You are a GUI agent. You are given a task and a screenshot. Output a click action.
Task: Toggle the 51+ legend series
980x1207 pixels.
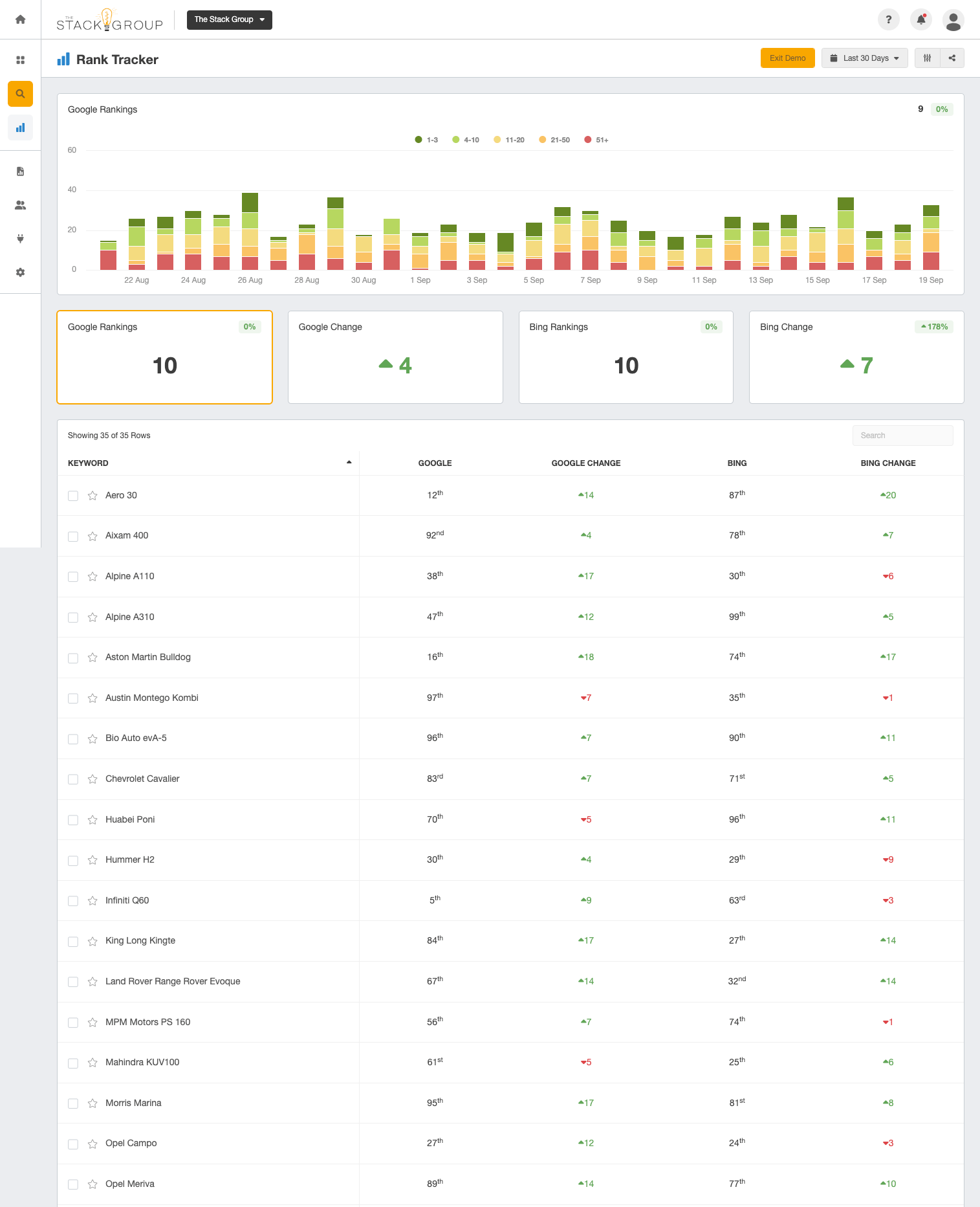coord(596,140)
